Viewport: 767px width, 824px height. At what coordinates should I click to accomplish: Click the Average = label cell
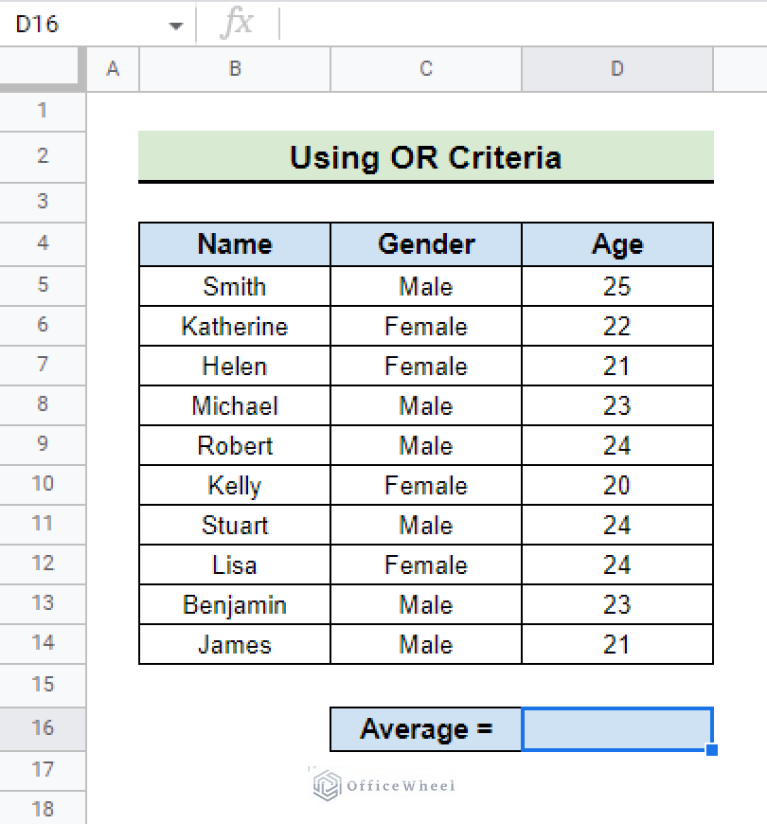[x=425, y=729]
